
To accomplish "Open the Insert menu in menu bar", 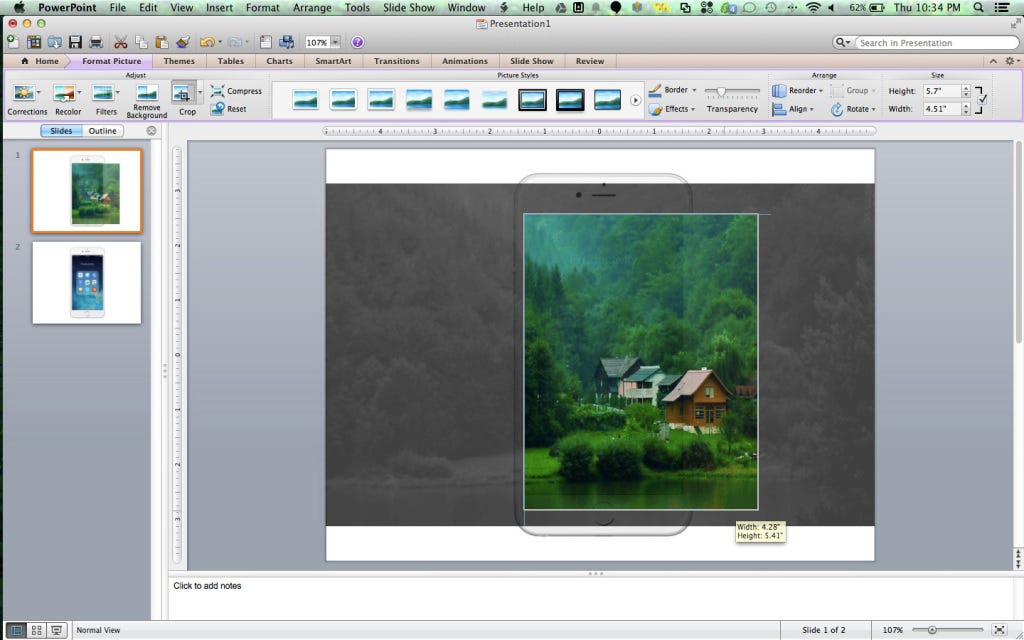I will click(219, 8).
